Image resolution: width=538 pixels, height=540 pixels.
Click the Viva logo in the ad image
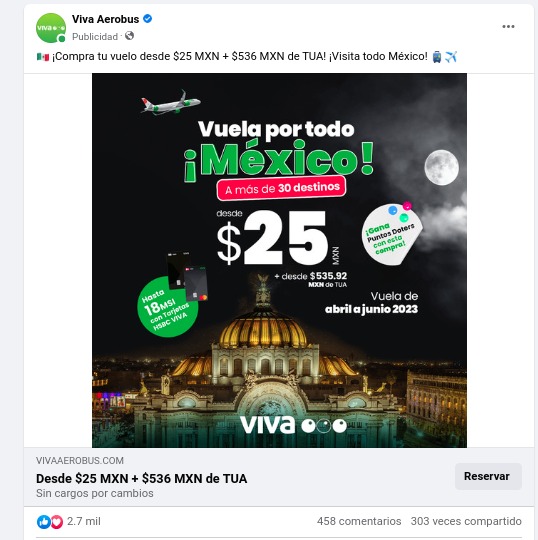[293, 425]
